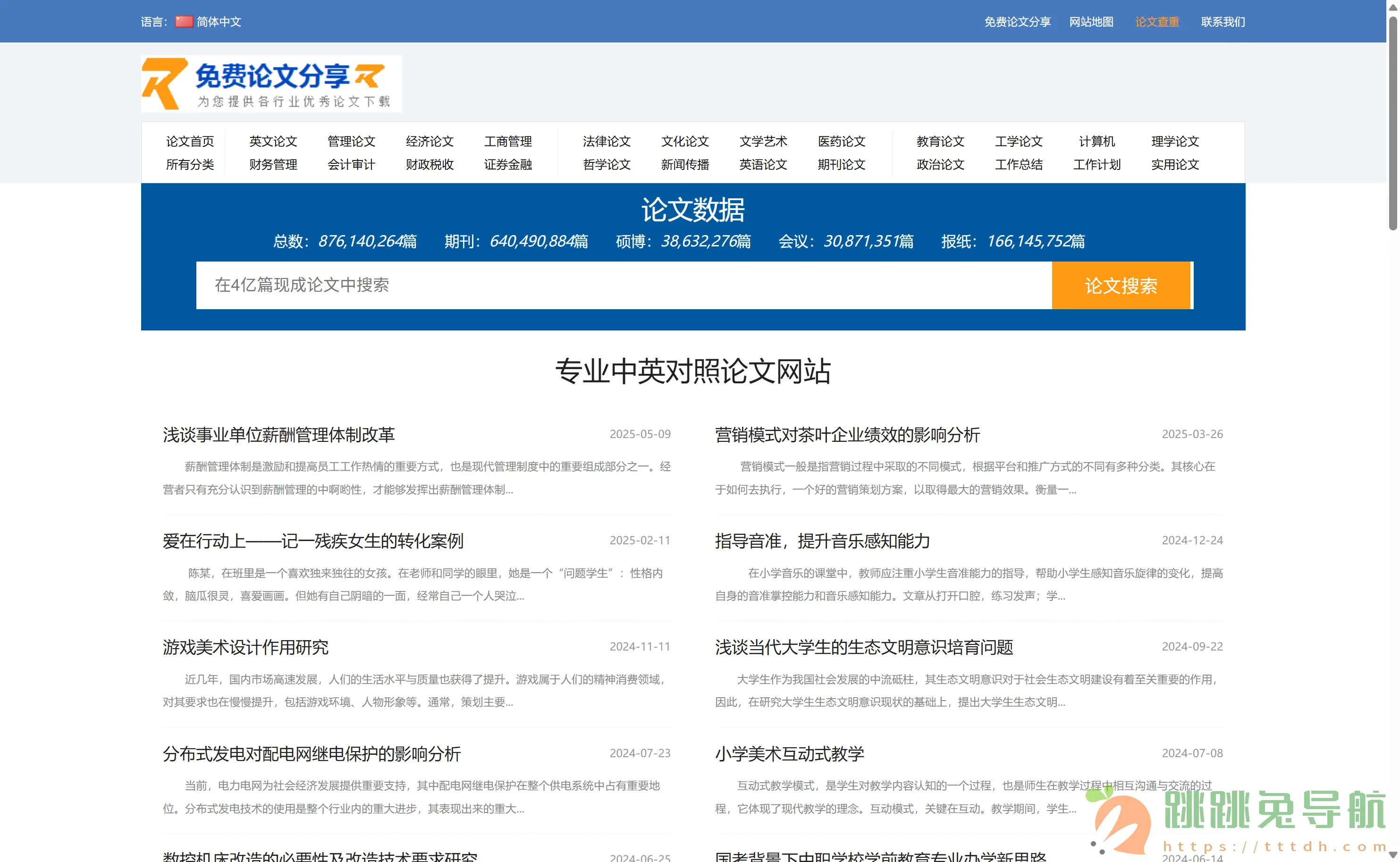Open 免费论文分享 link in top bar
1400x862 pixels.
tap(1018, 22)
